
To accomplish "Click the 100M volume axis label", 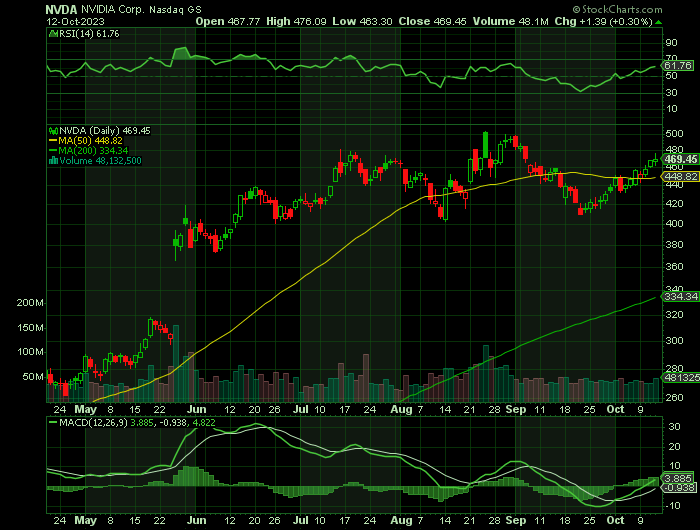I will 30,352.
